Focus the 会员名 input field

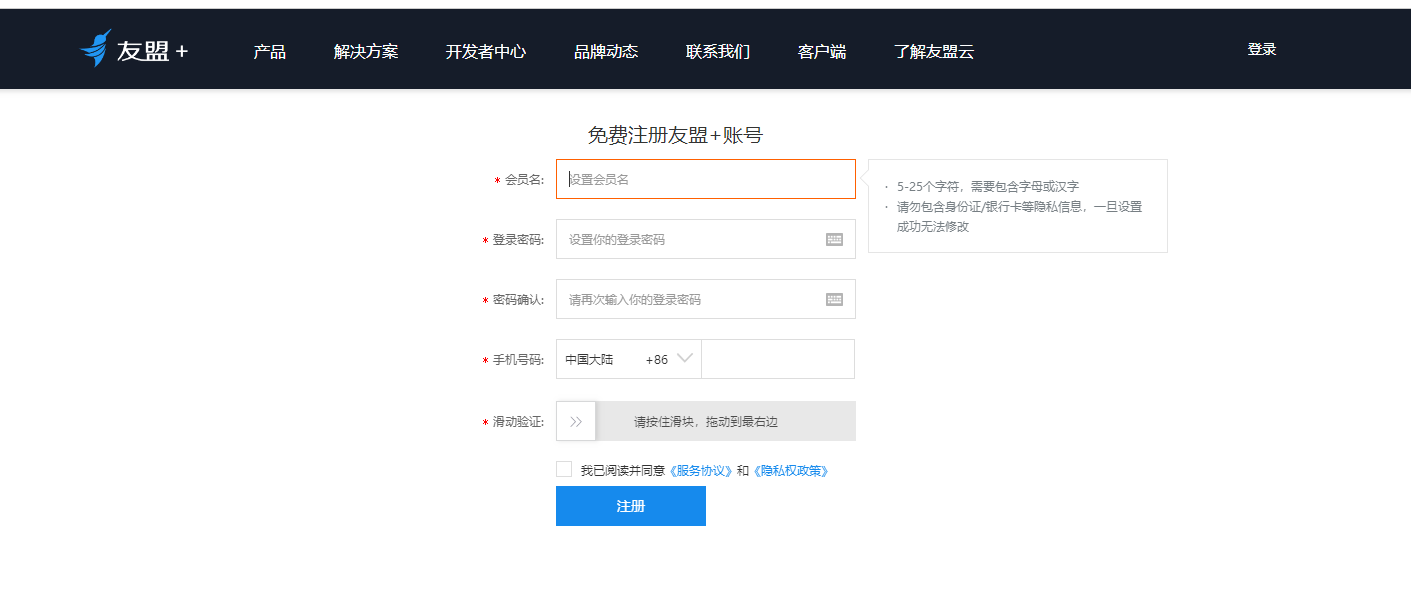706,179
